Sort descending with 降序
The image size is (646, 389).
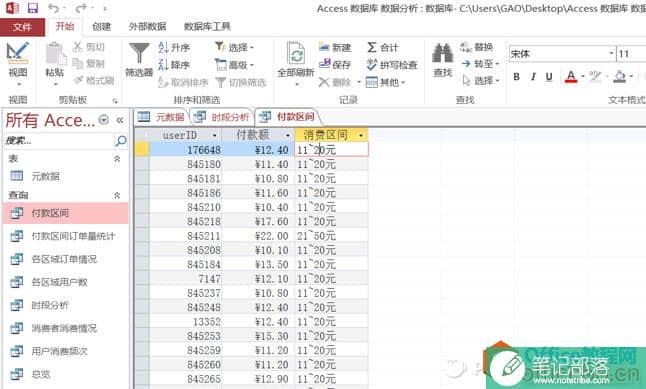click(174, 65)
